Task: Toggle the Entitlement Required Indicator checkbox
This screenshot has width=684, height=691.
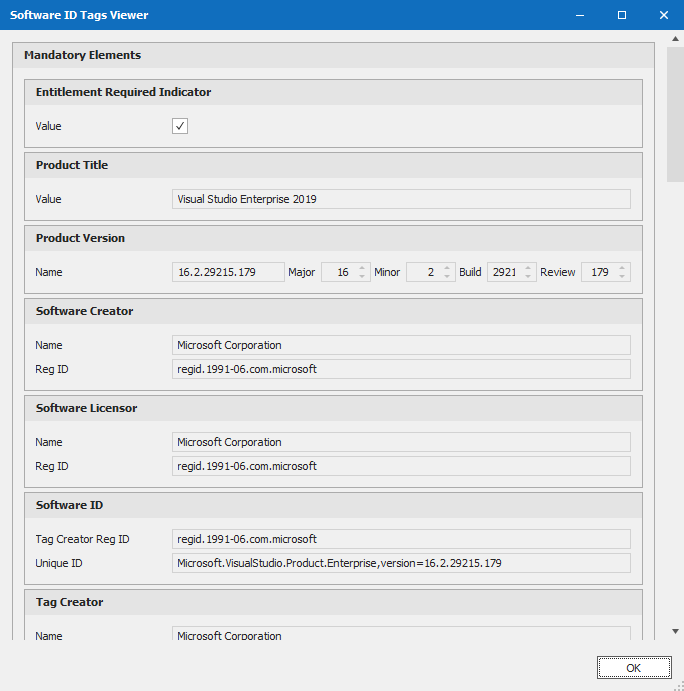Action: (180, 126)
